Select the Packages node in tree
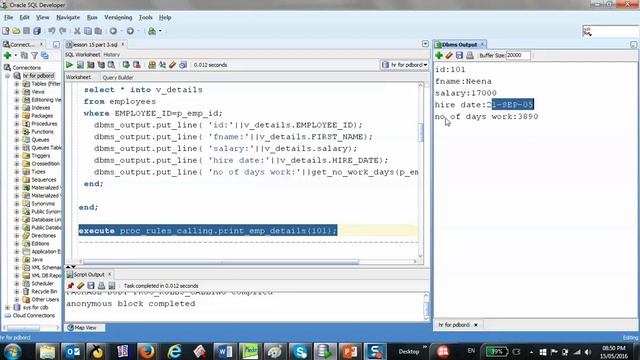Viewport: 640px width, 360px height. (42, 116)
